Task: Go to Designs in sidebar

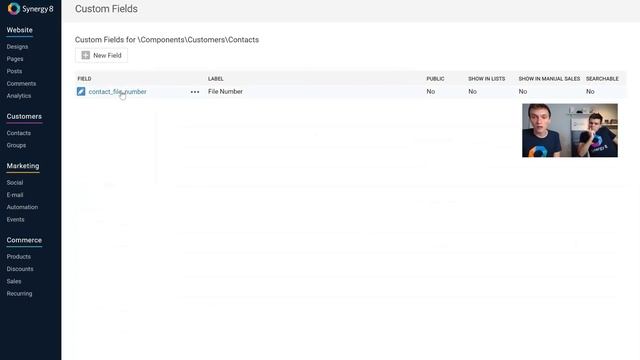Action: tap(17, 47)
